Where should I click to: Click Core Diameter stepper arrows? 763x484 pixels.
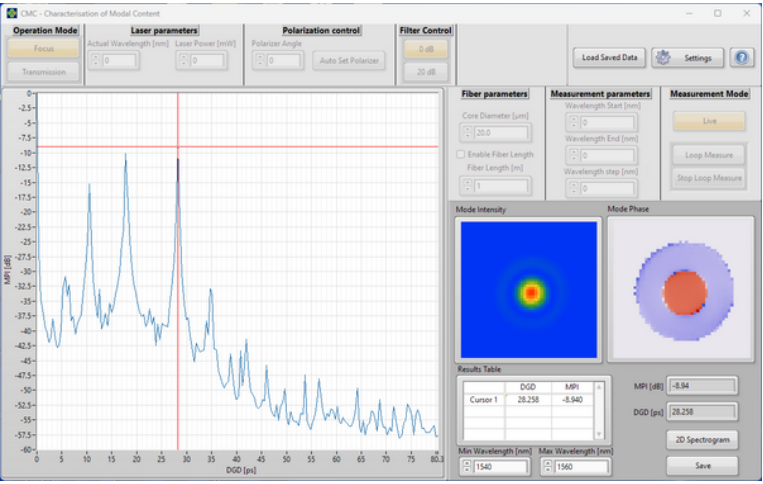pos(466,133)
